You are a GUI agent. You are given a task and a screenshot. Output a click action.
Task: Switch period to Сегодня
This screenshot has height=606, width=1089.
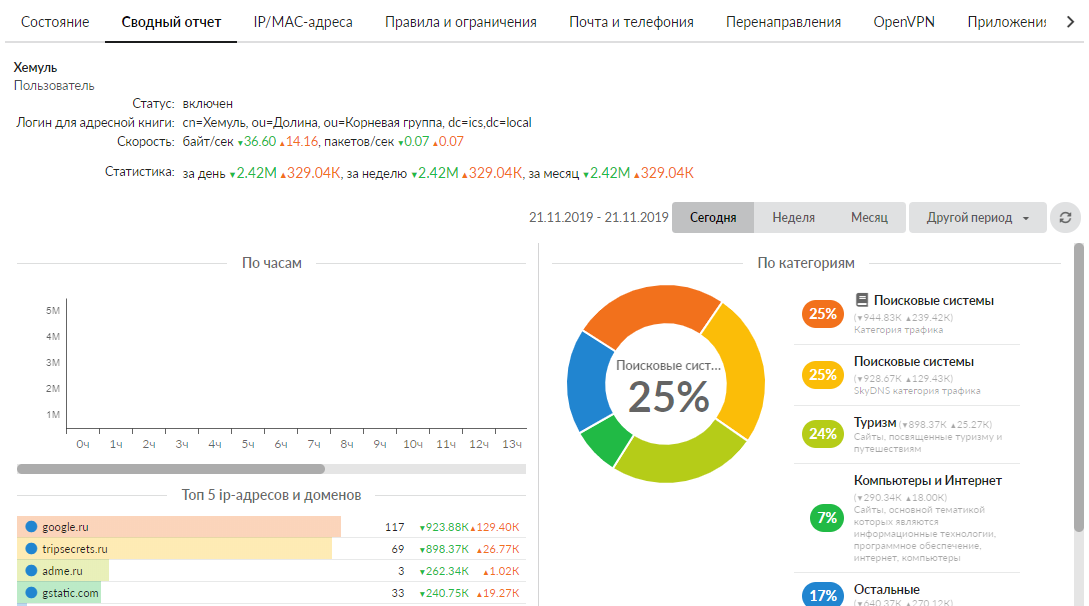(712, 218)
